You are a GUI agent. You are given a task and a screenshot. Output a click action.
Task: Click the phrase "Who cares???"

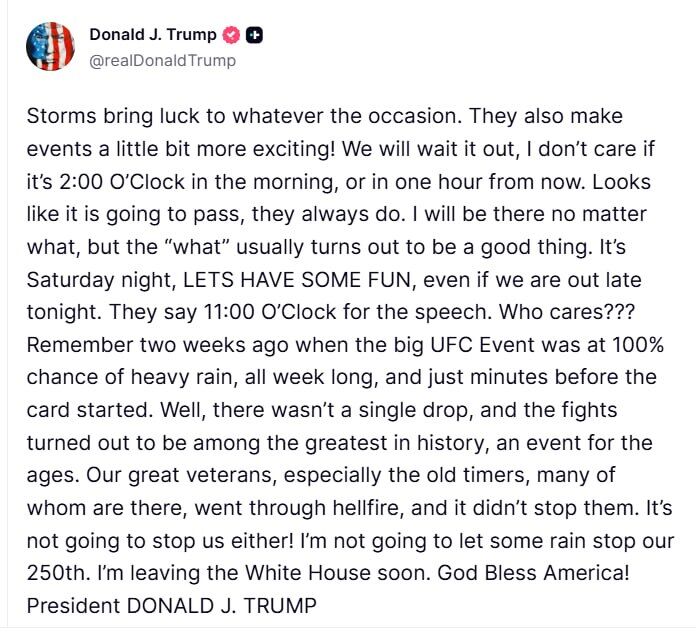click(567, 312)
